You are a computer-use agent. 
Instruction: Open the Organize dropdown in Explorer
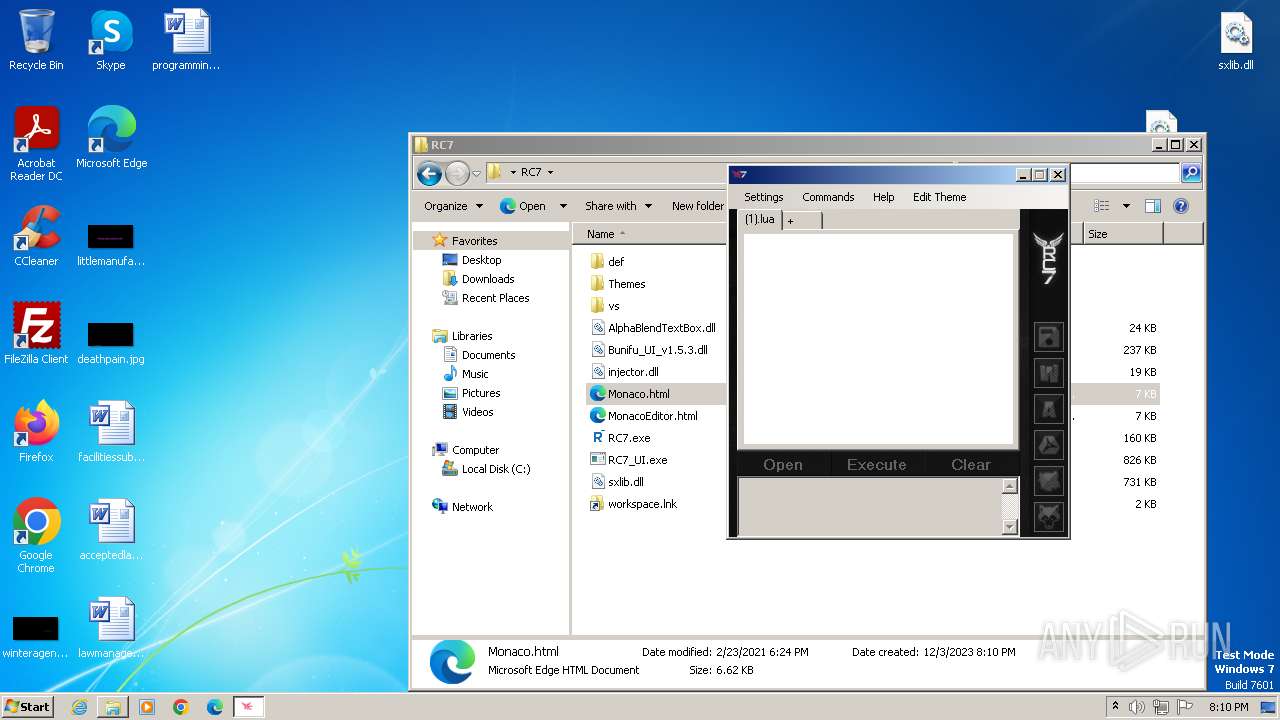(453, 206)
